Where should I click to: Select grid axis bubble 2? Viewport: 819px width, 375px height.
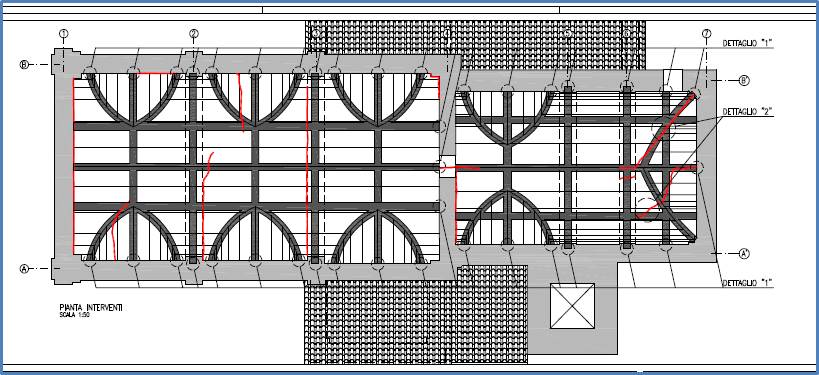[x=194, y=34]
